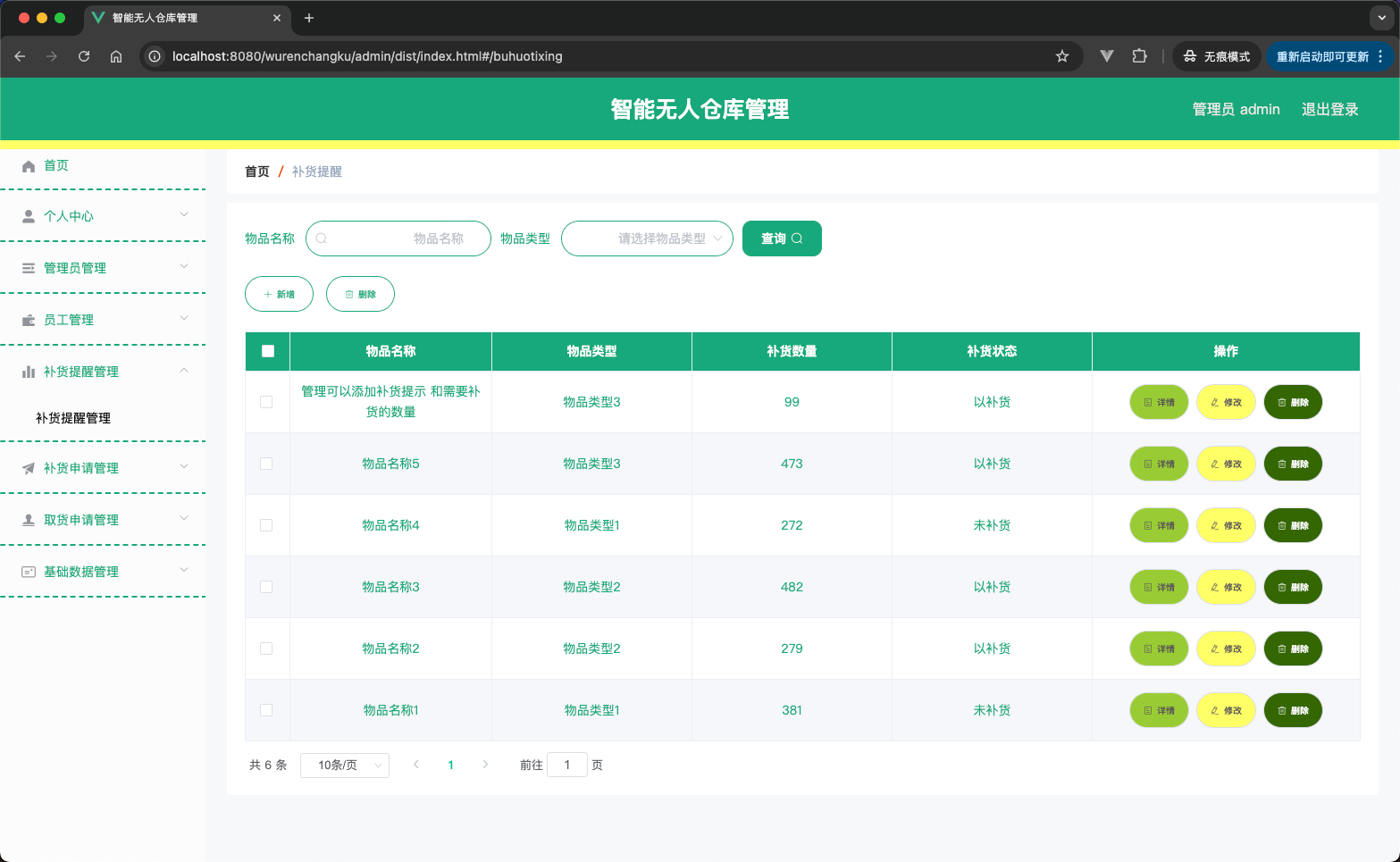Select page 1 in pagination
Screen dimensions: 1400x862
tap(451, 766)
